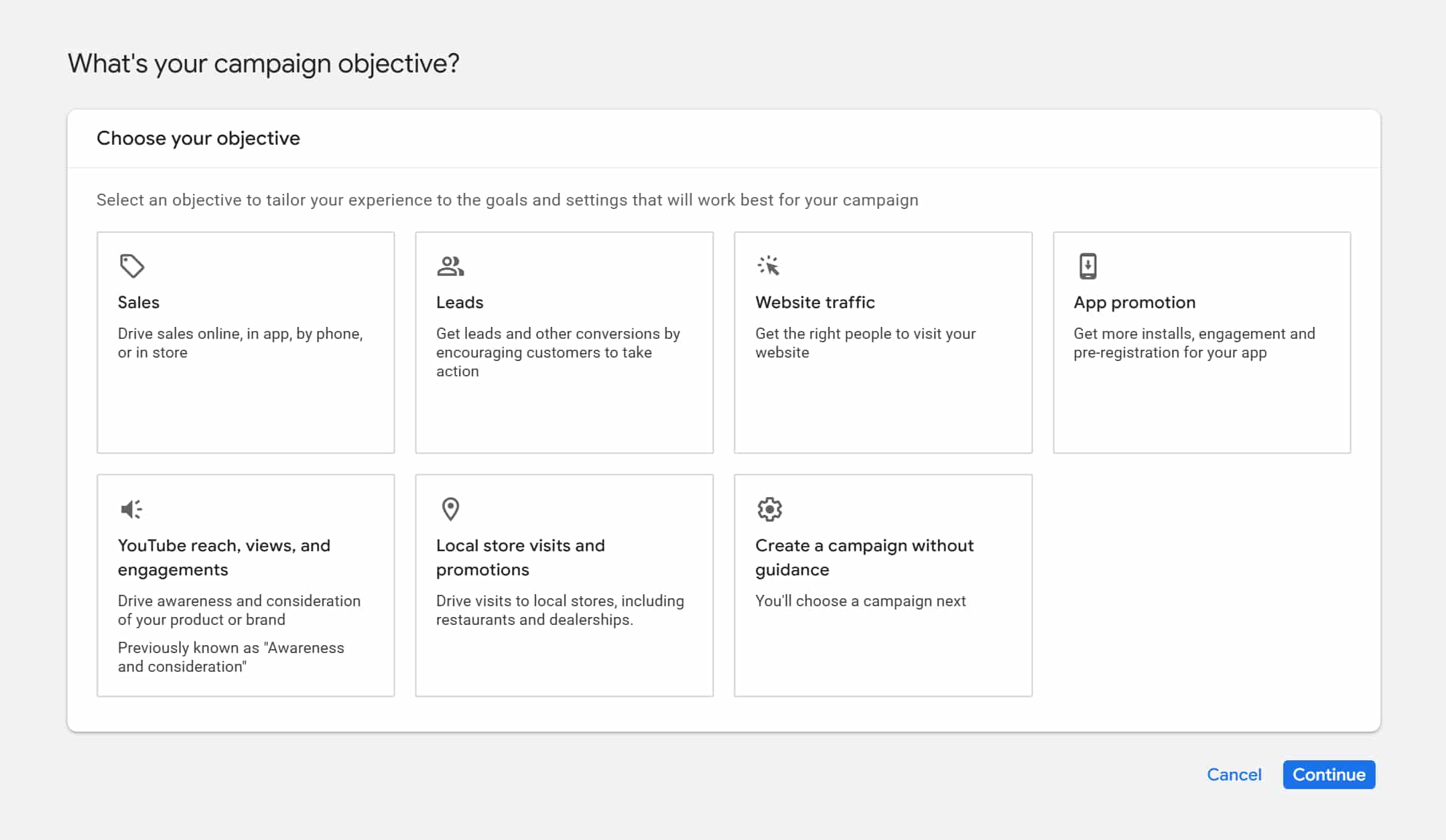Select the App promotion objective heading
This screenshot has height=840, width=1446.
(1134, 302)
